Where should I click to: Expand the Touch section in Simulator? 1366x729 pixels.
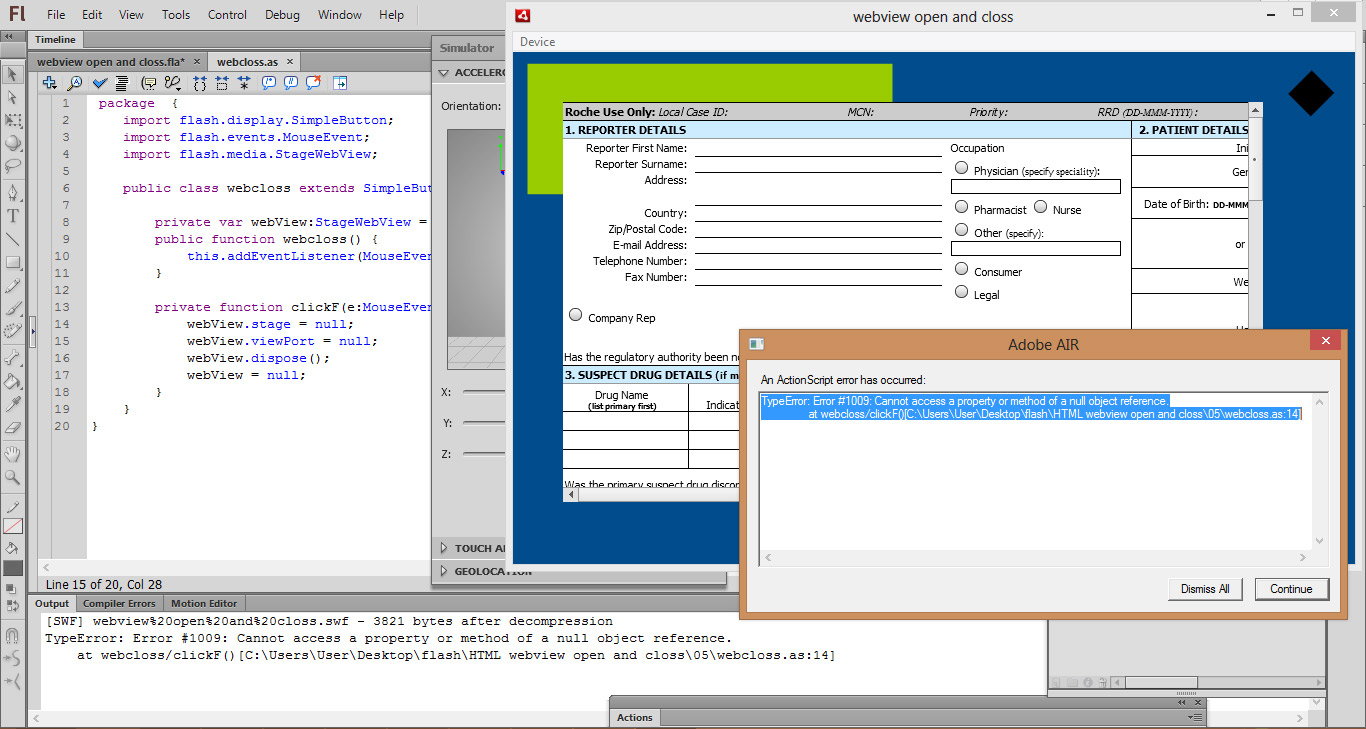point(444,548)
